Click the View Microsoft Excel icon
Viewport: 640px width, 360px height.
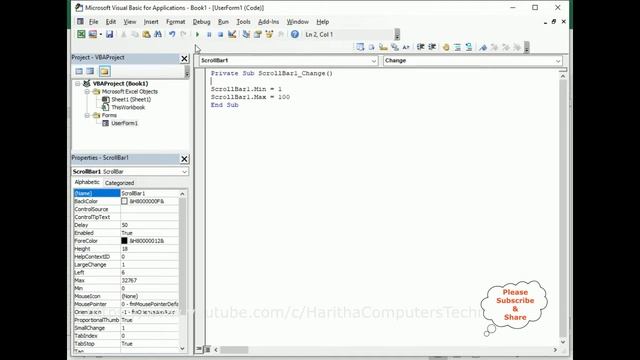click(x=81, y=34)
